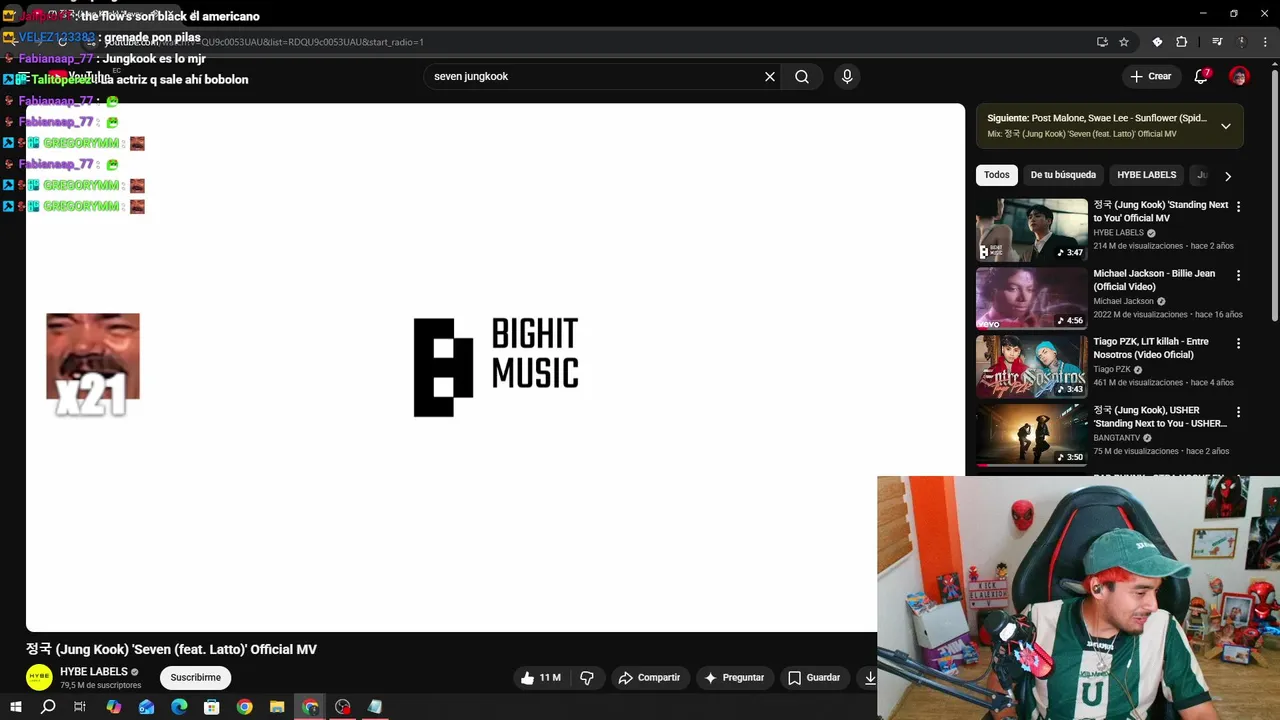The image size is (1280, 720).
Task: Open the Windows Start menu
Action: point(16,707)
